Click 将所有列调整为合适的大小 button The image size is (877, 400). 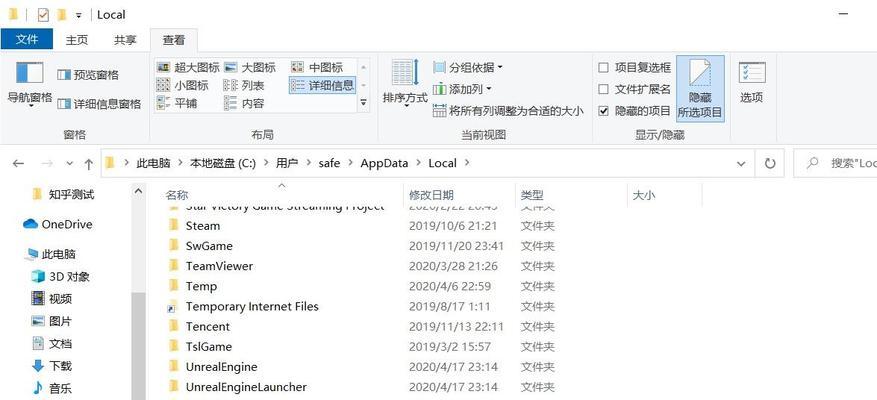(x=508, y=111)
